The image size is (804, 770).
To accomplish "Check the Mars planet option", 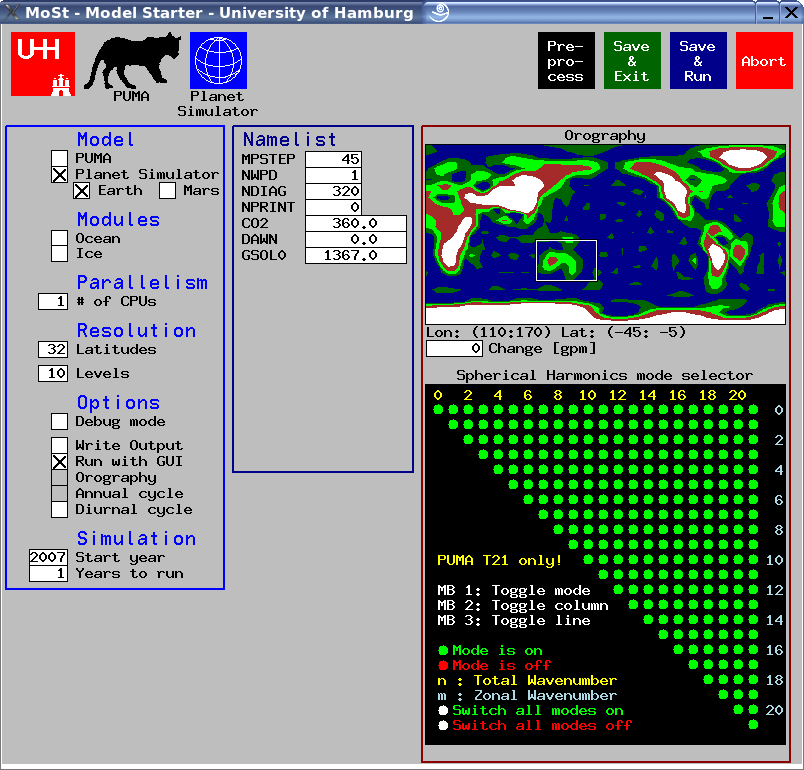I will tap(168, 190).
